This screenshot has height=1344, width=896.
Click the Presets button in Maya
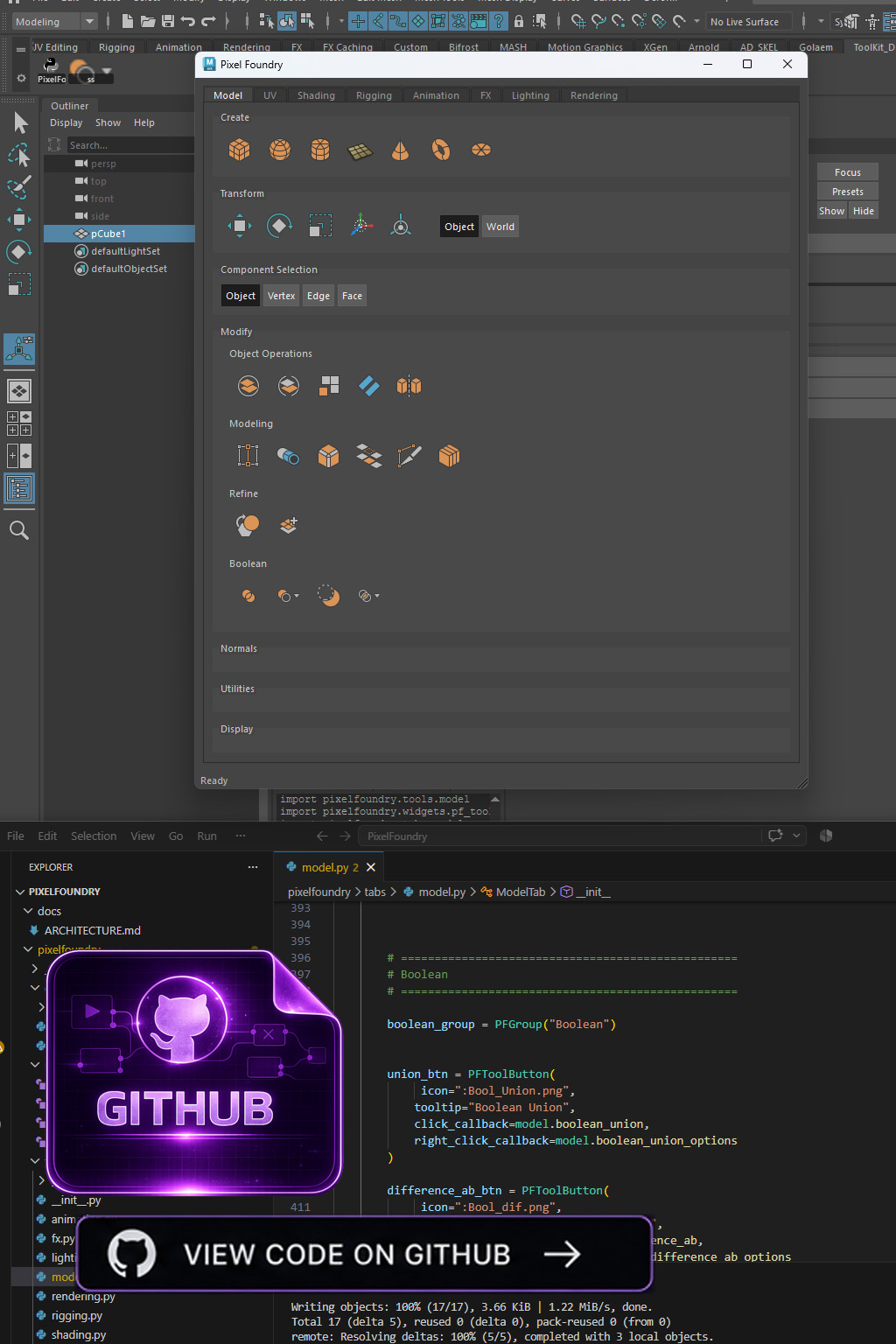(848, 192)
